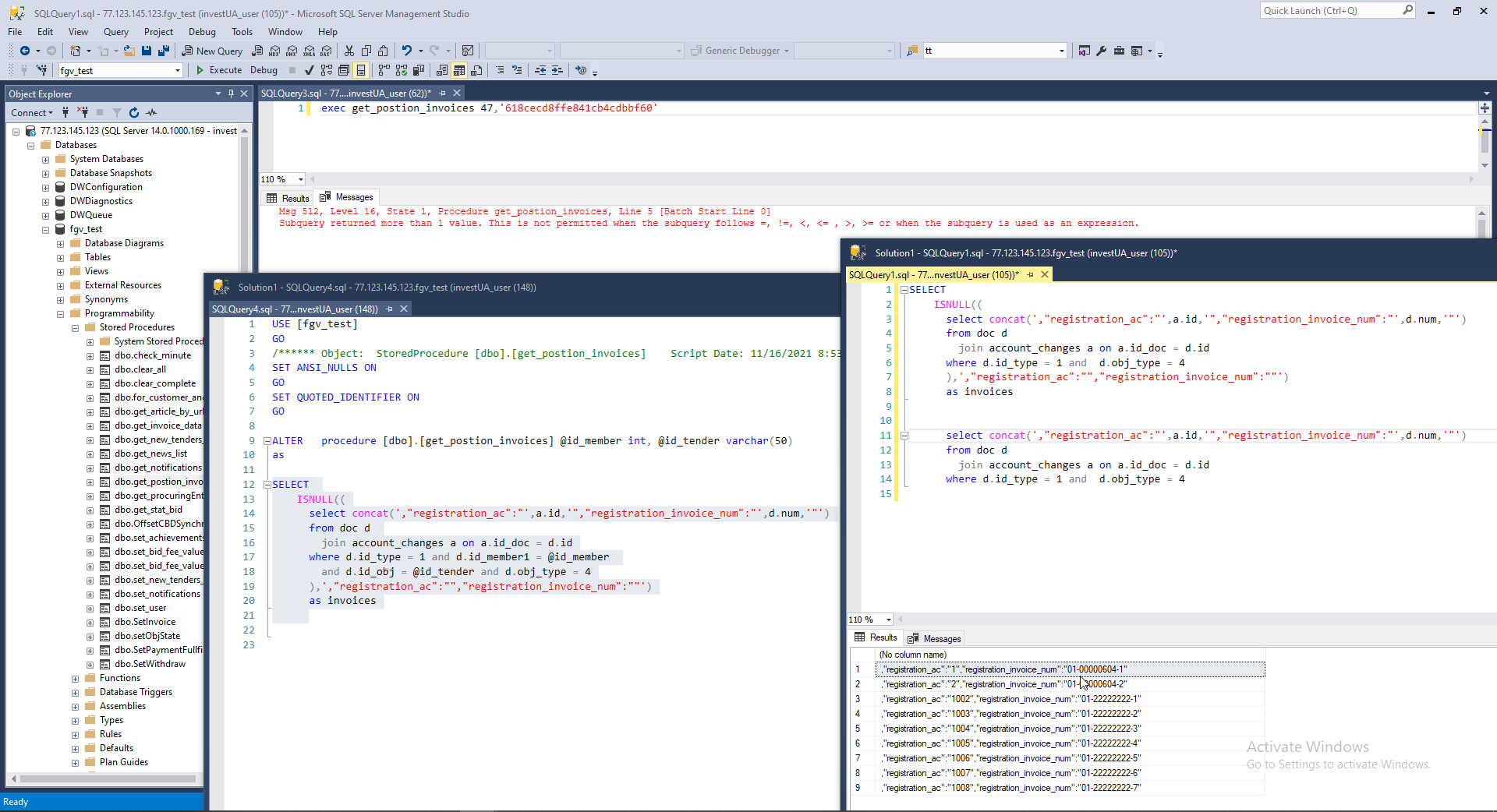The image size is (1497, 812).
Task: Parse the query with the checkmark icon
Action: point(309,70)
